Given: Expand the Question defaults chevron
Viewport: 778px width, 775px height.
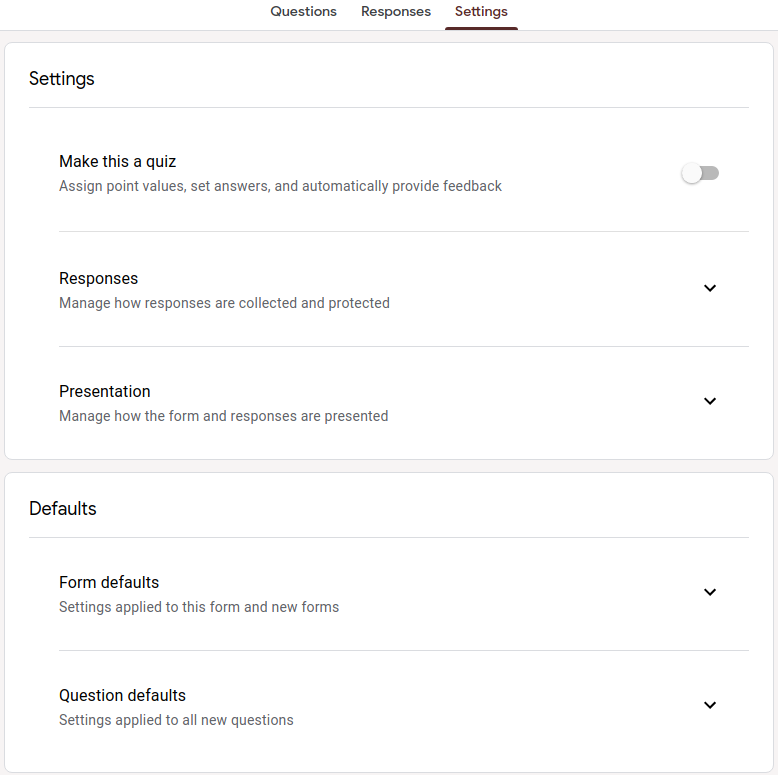Looking at the screenshot, I should 710,705.
